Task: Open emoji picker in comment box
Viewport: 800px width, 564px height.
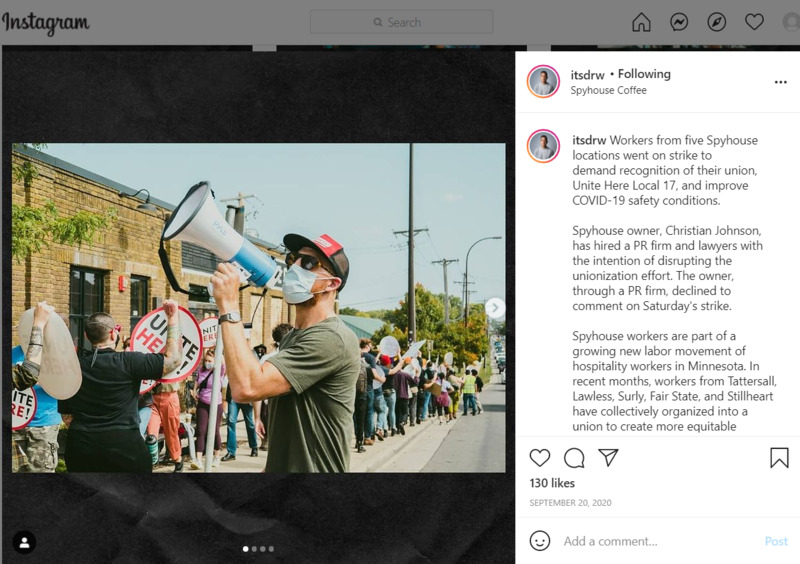Action: point(540,541)
